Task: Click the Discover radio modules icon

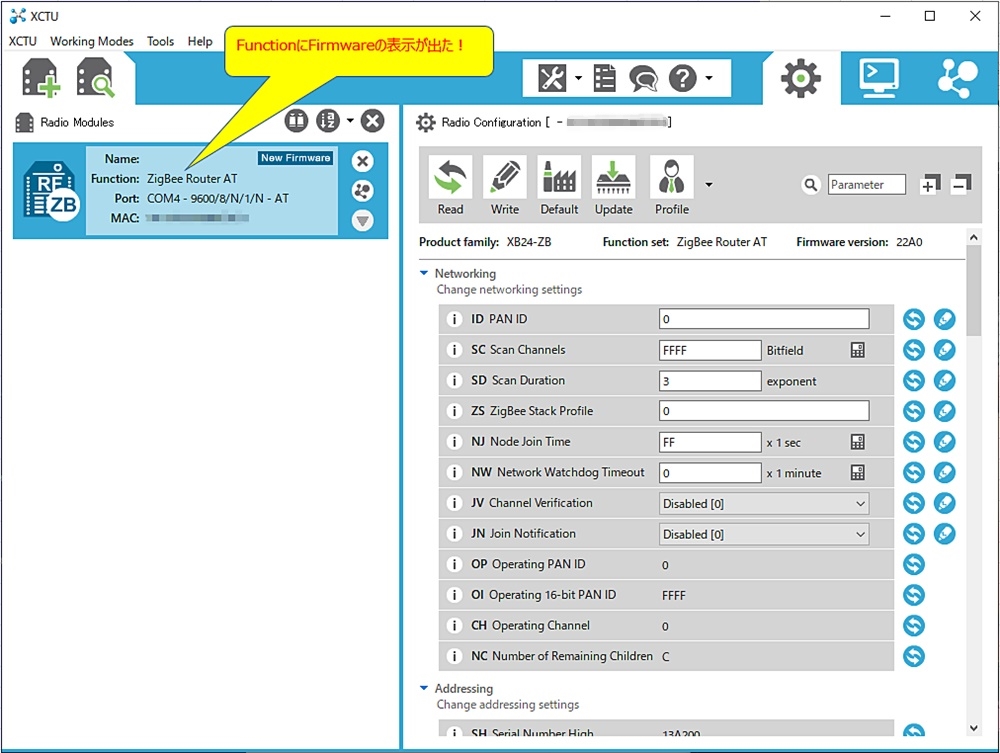Action: 96,78
